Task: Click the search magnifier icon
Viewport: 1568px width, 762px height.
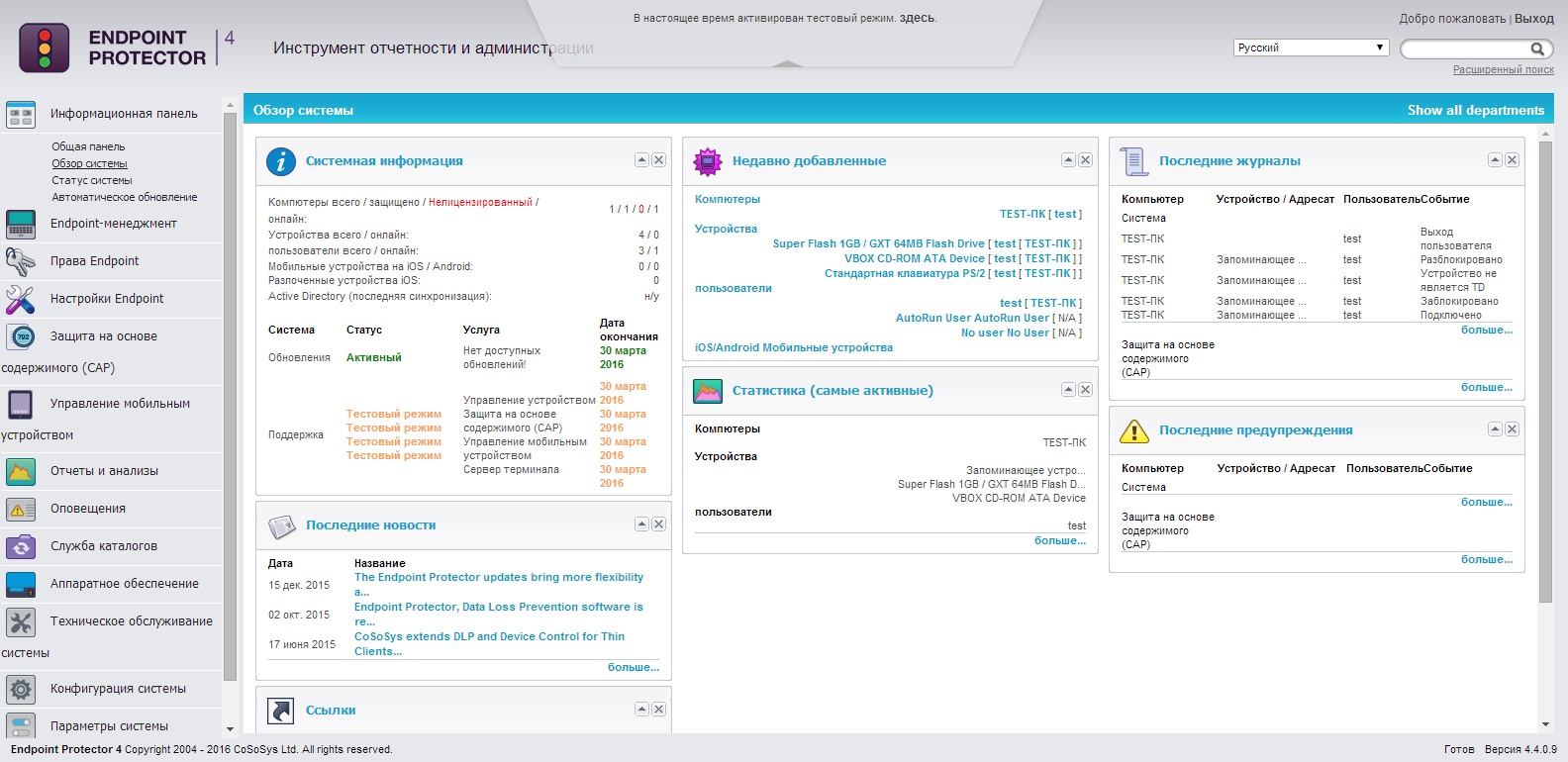Action: coord(1537,48)
